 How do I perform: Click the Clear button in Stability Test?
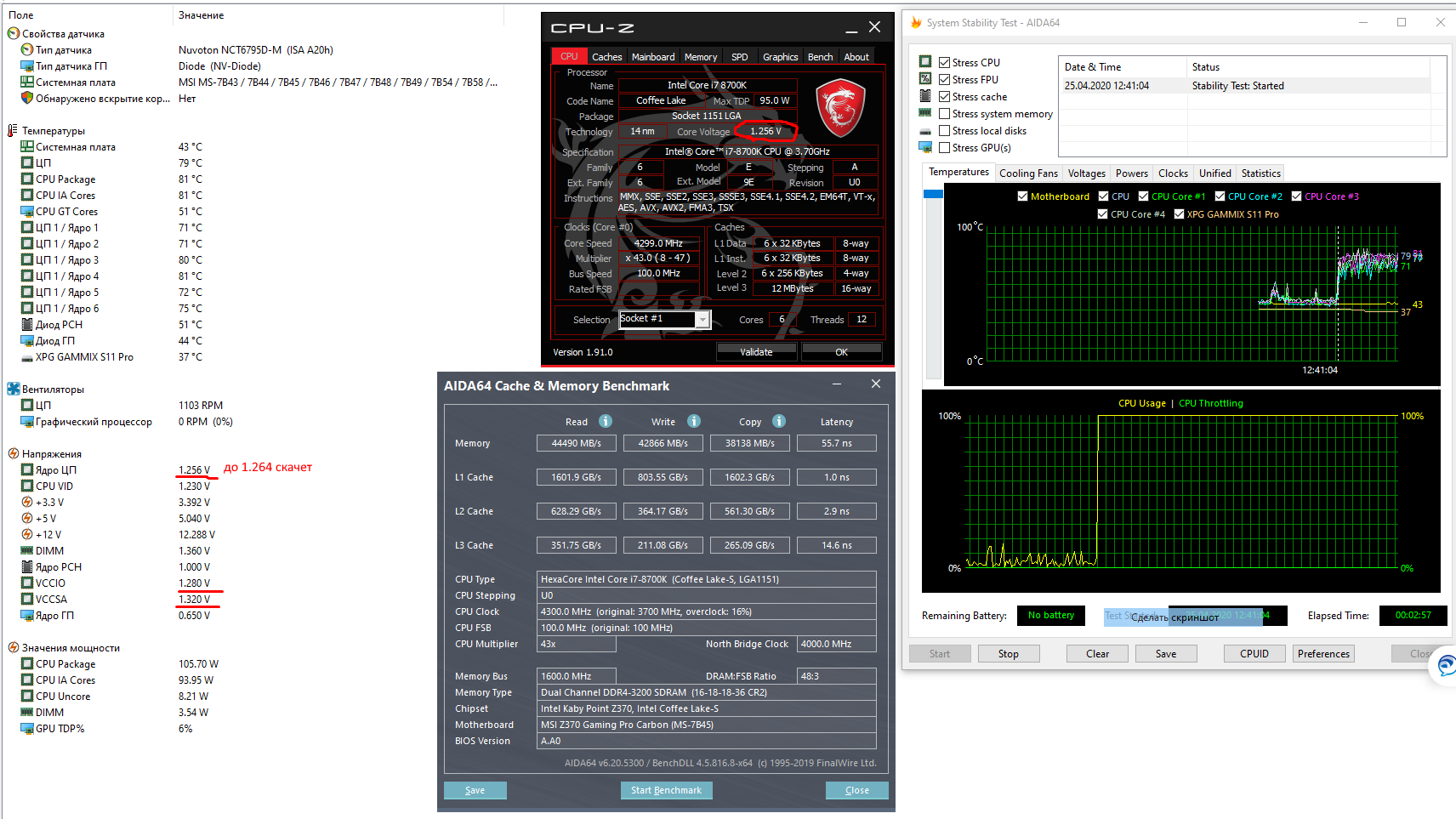click(1097, 654)
